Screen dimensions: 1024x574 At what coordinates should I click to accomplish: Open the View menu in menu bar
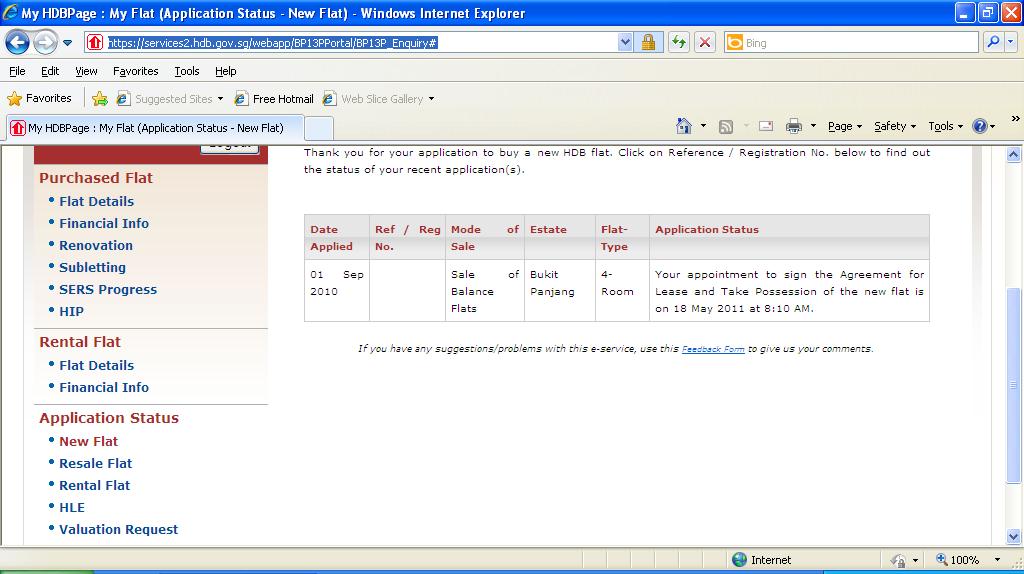click(x=87, y=71)
